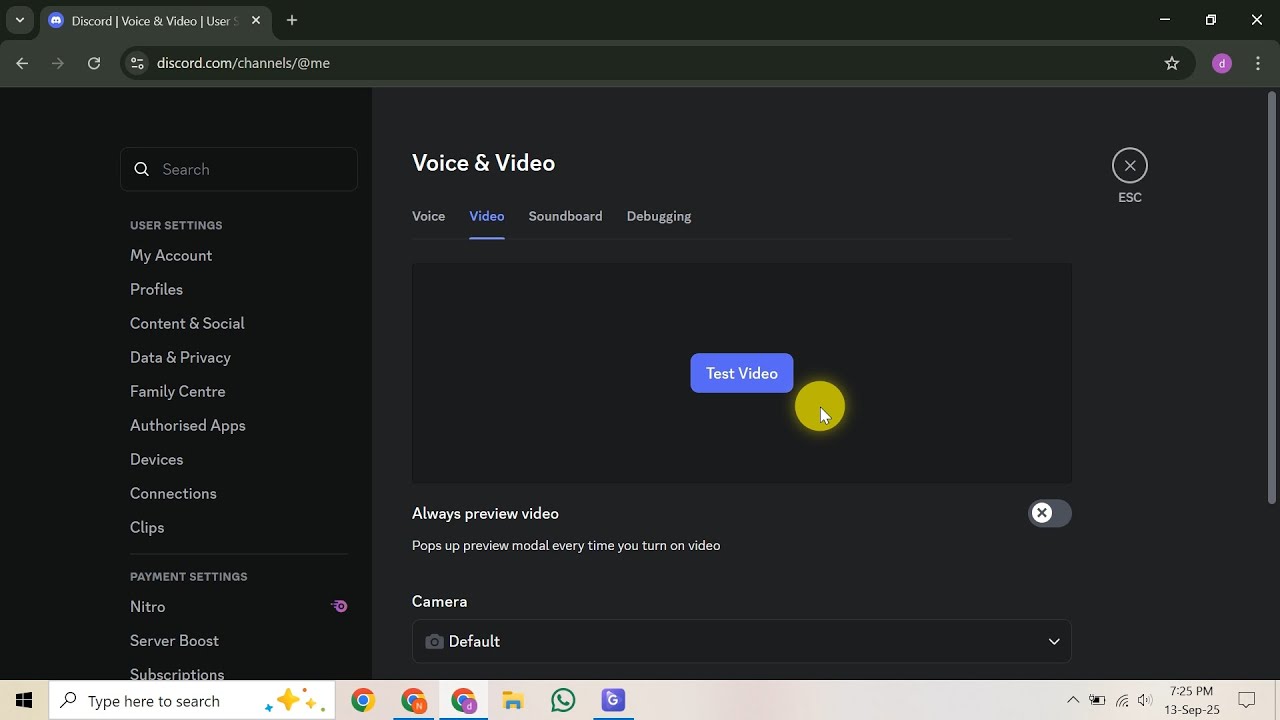Click the taskbar clock showing 7:25 PM
Viewport: 1280px width, 720px height.
pyautogui.click(x=1191, y=701)
